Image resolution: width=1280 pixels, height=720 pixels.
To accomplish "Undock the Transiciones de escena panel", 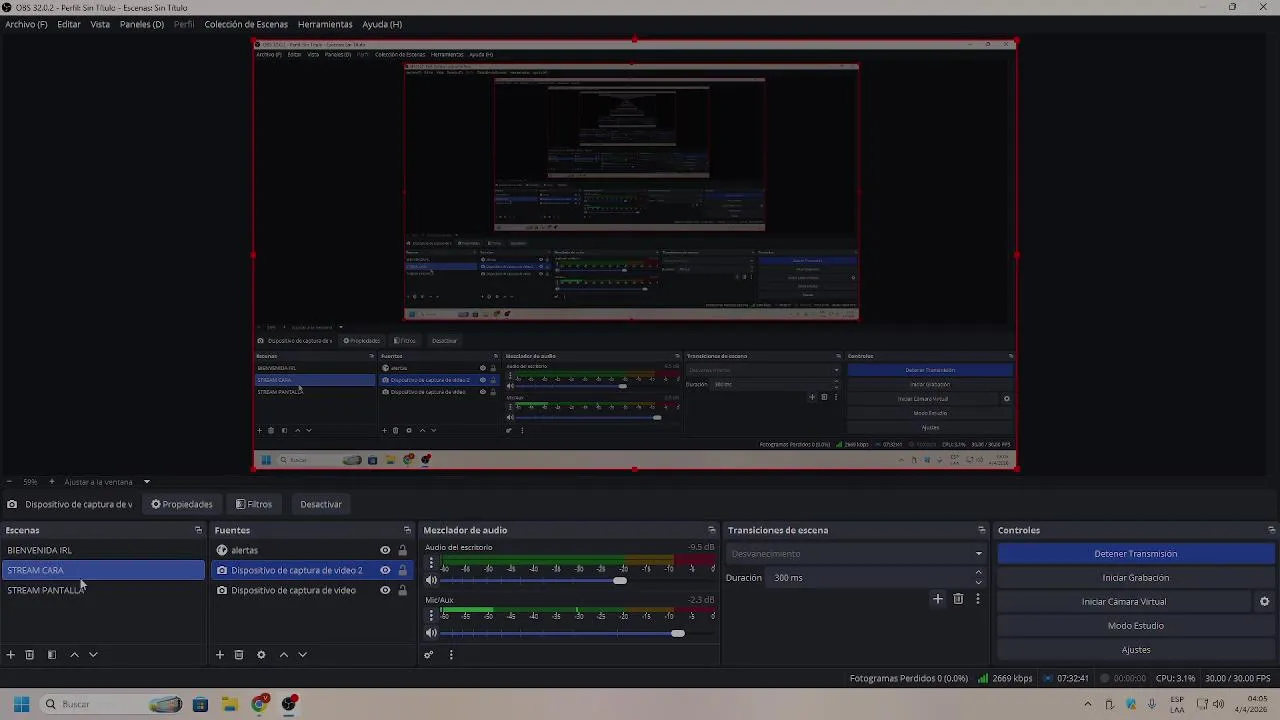I will [x=982, y=530].
